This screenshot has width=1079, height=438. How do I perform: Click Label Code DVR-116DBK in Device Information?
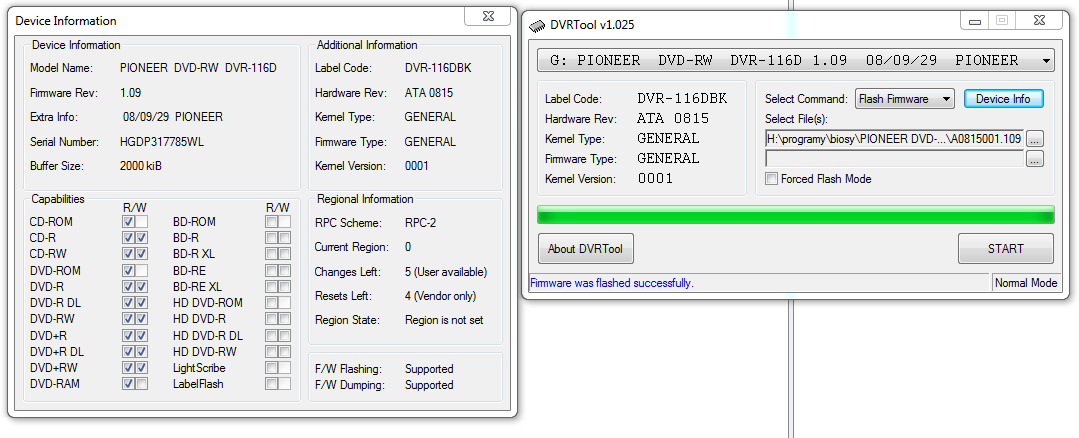(438, 68)
